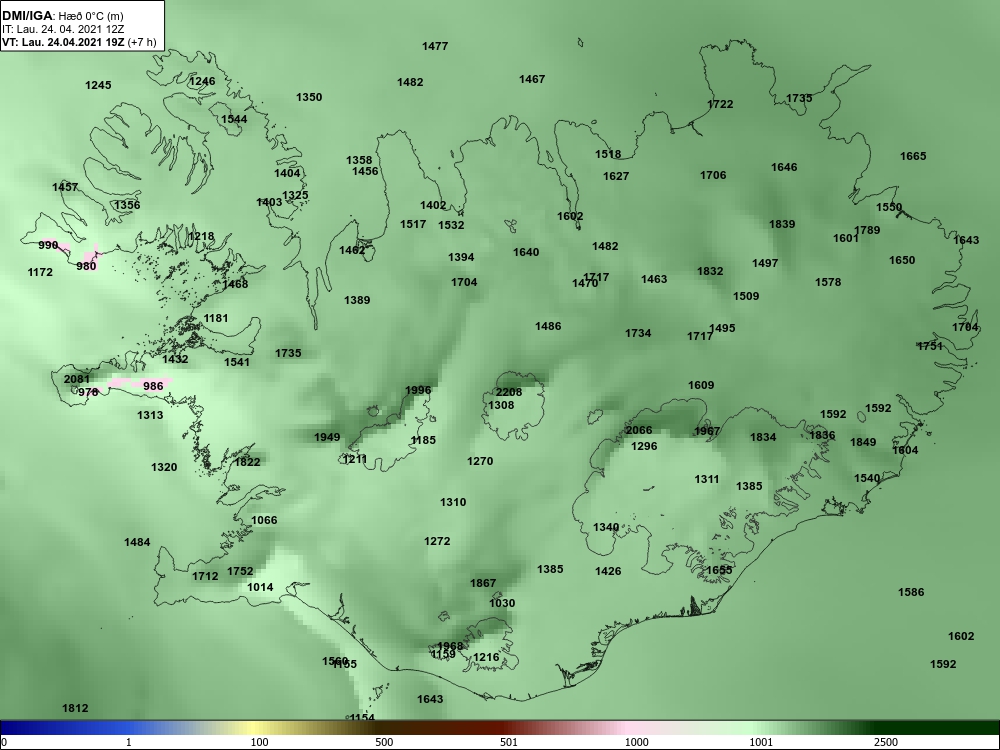
Task: Click the map value 1172
Action: (x=40, y=272)
